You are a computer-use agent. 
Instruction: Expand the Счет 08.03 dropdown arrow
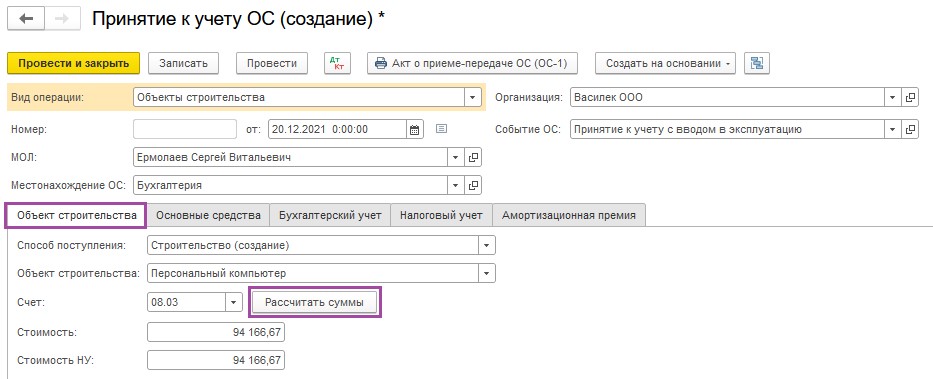(234, 302)
